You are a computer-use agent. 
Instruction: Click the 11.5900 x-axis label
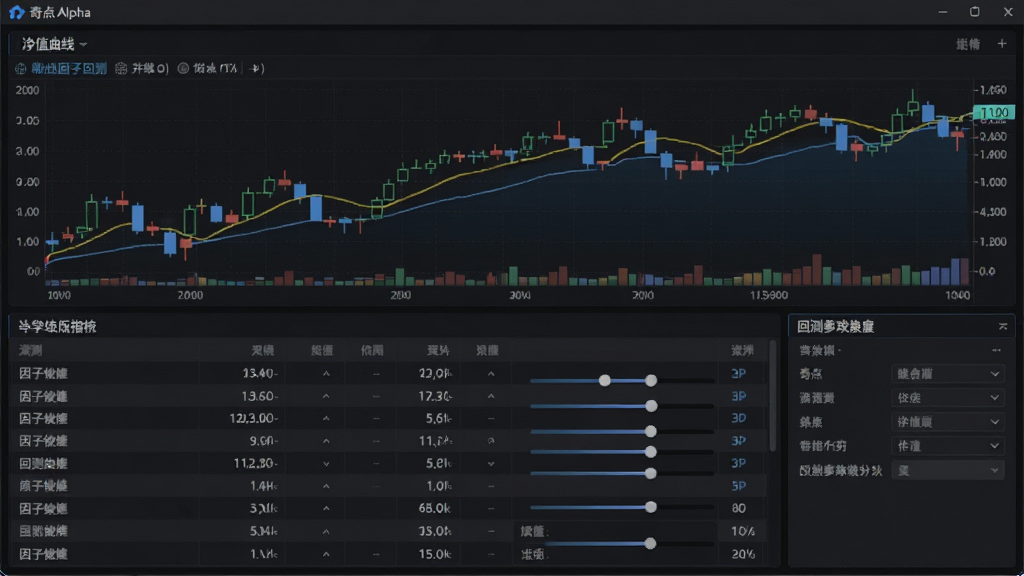click(x=769, y=295)
